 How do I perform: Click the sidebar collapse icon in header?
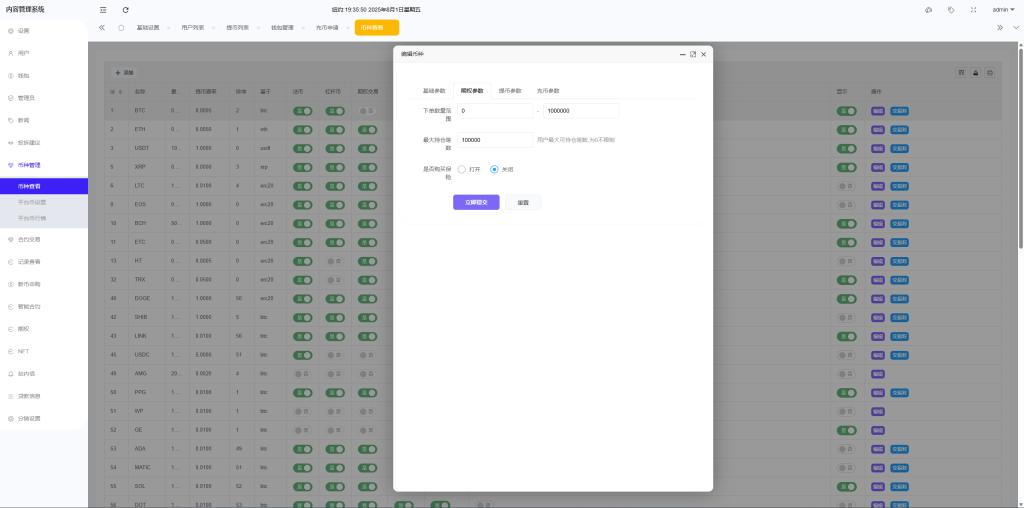[103, 9]
